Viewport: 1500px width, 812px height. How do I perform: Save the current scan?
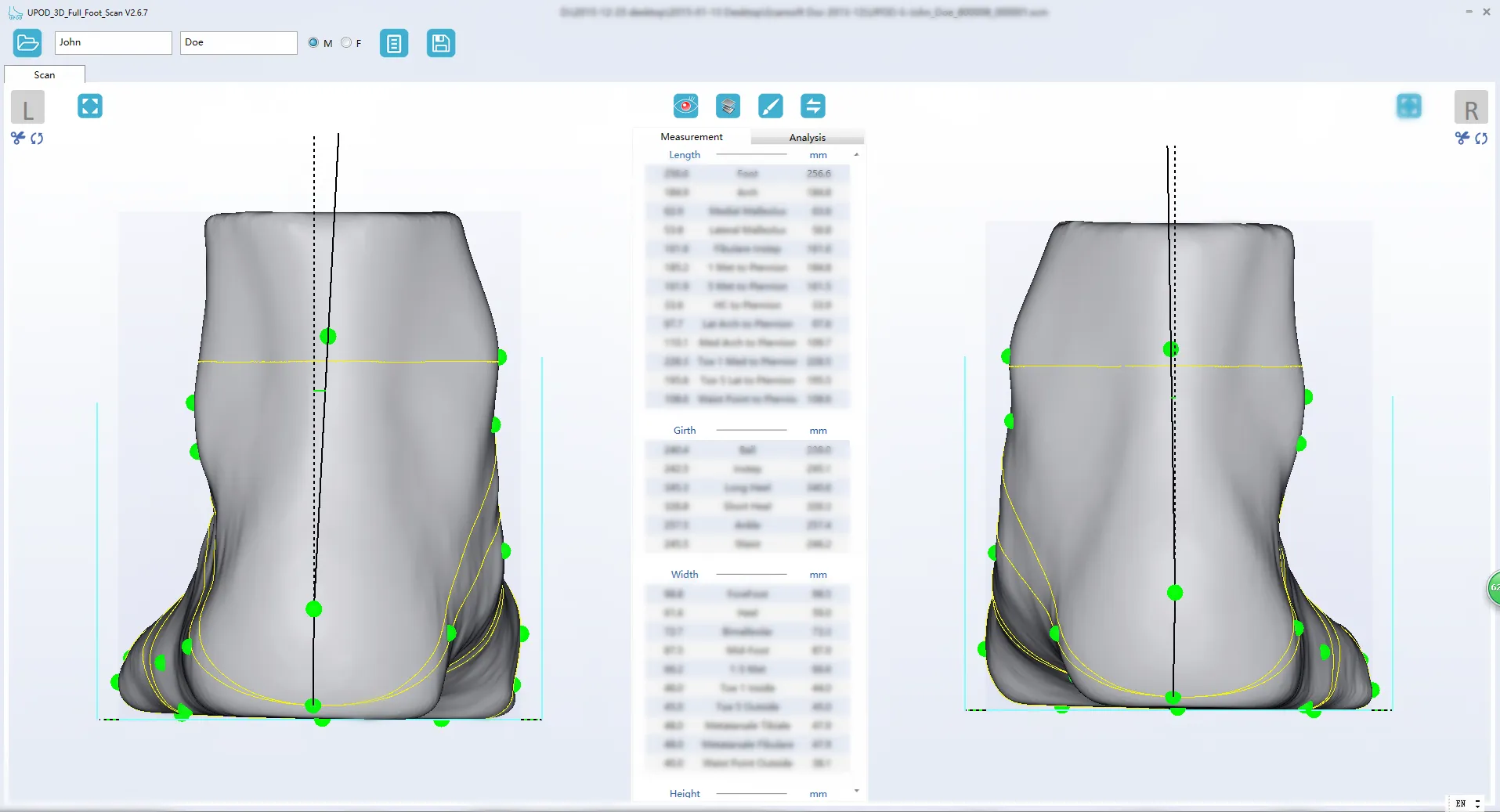441,43
